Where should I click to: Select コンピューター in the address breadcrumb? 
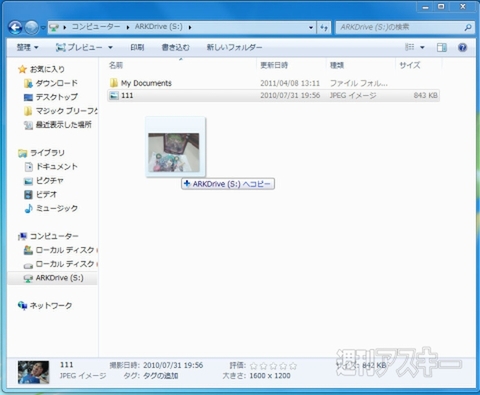(96, 27)
